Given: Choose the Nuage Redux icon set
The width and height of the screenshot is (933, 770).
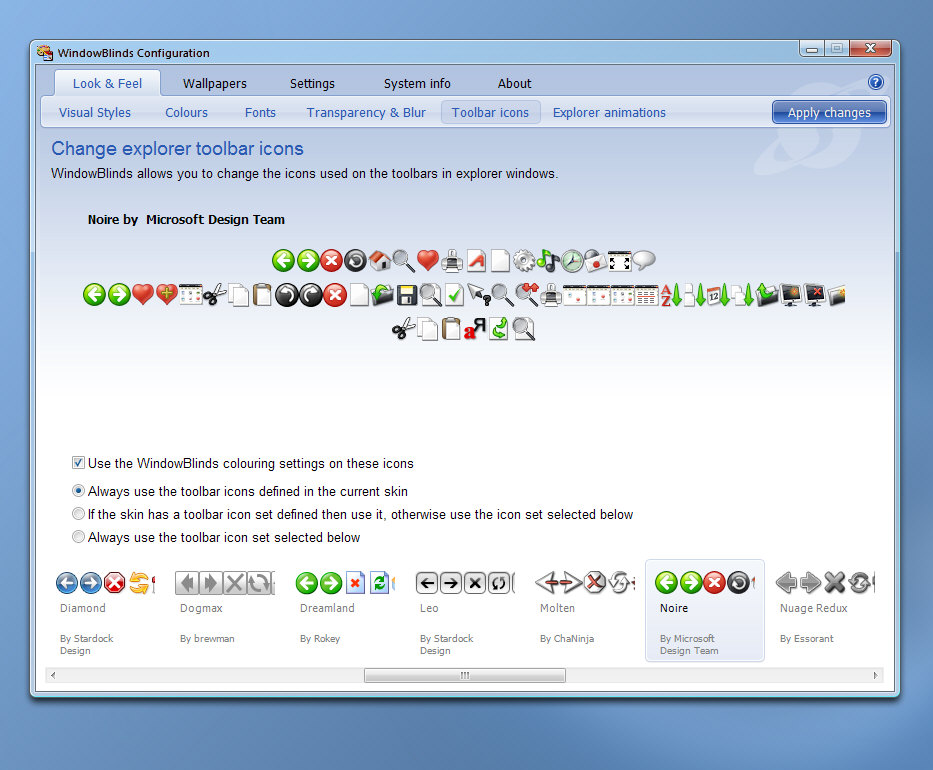Looking at the screenshot, I should click(826, 611).
